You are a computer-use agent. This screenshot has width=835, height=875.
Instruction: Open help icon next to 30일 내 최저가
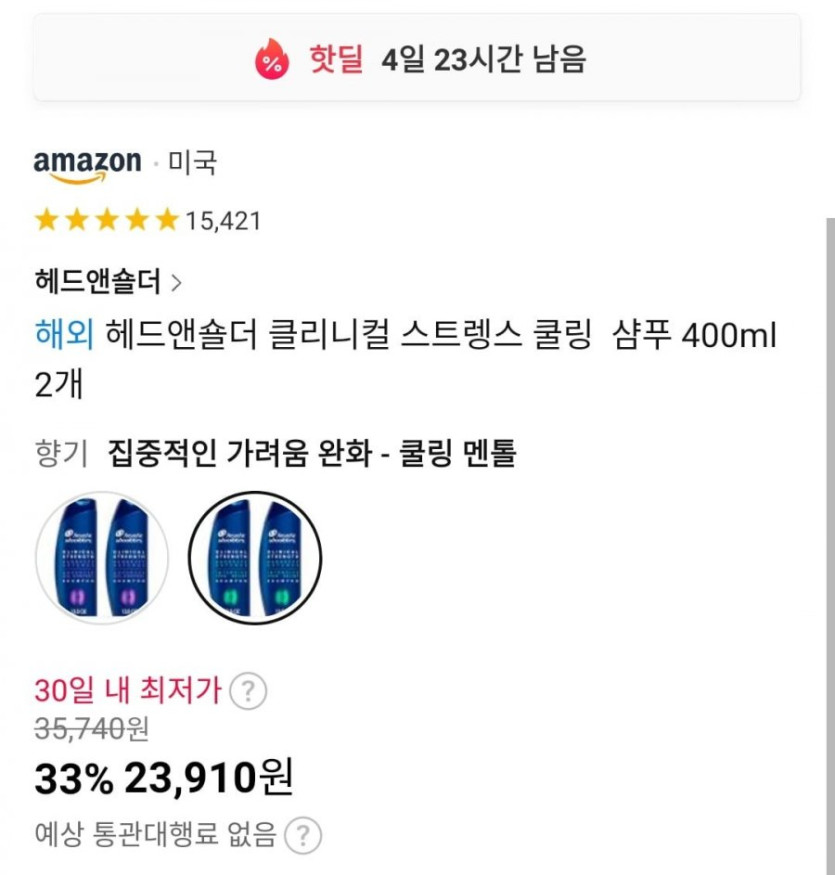coord(248,691)
